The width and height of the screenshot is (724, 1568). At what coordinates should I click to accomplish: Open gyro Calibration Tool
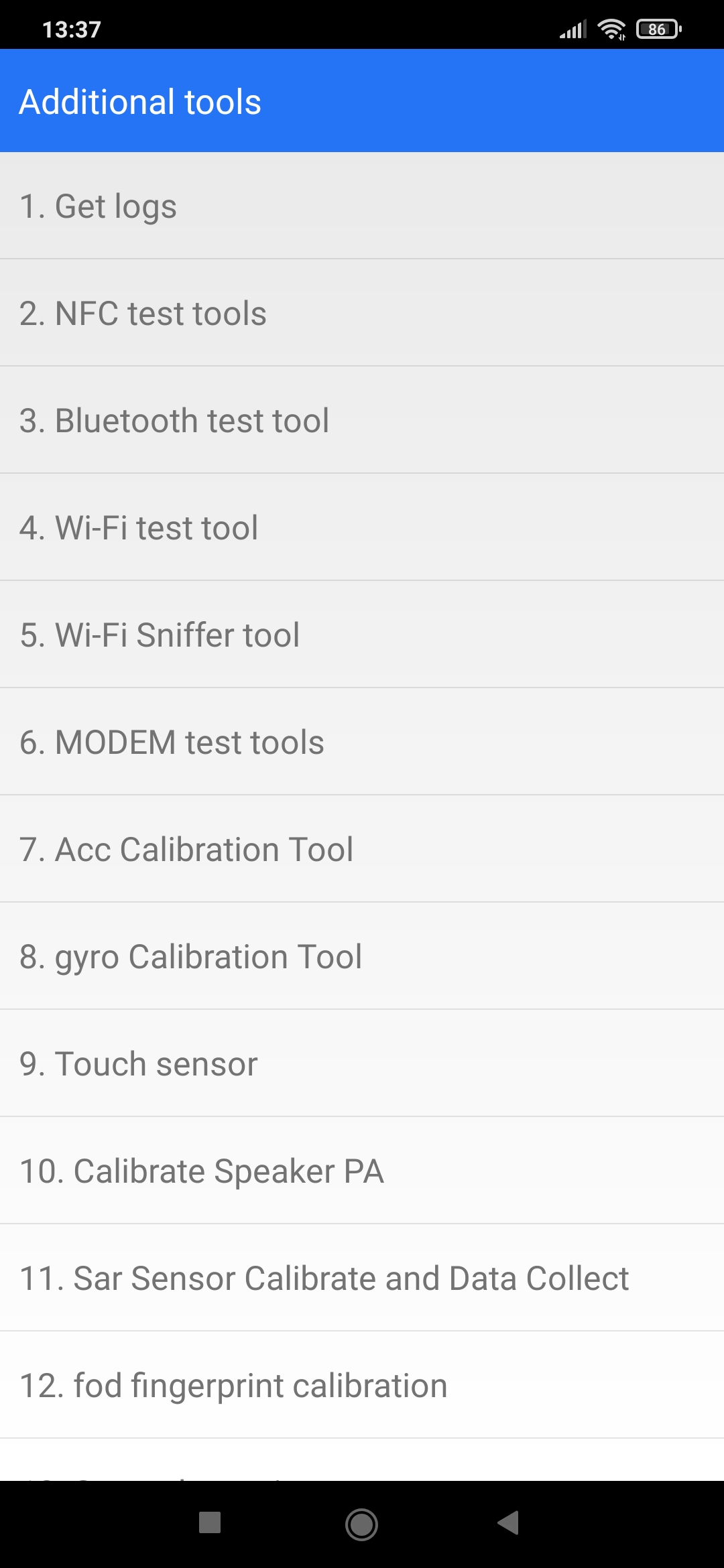pos(362,956)
